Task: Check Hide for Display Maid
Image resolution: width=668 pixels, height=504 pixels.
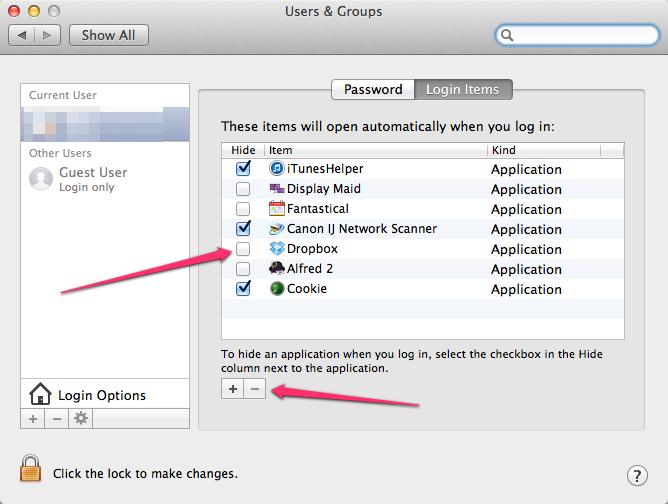Action: click(x=243, y=188)
